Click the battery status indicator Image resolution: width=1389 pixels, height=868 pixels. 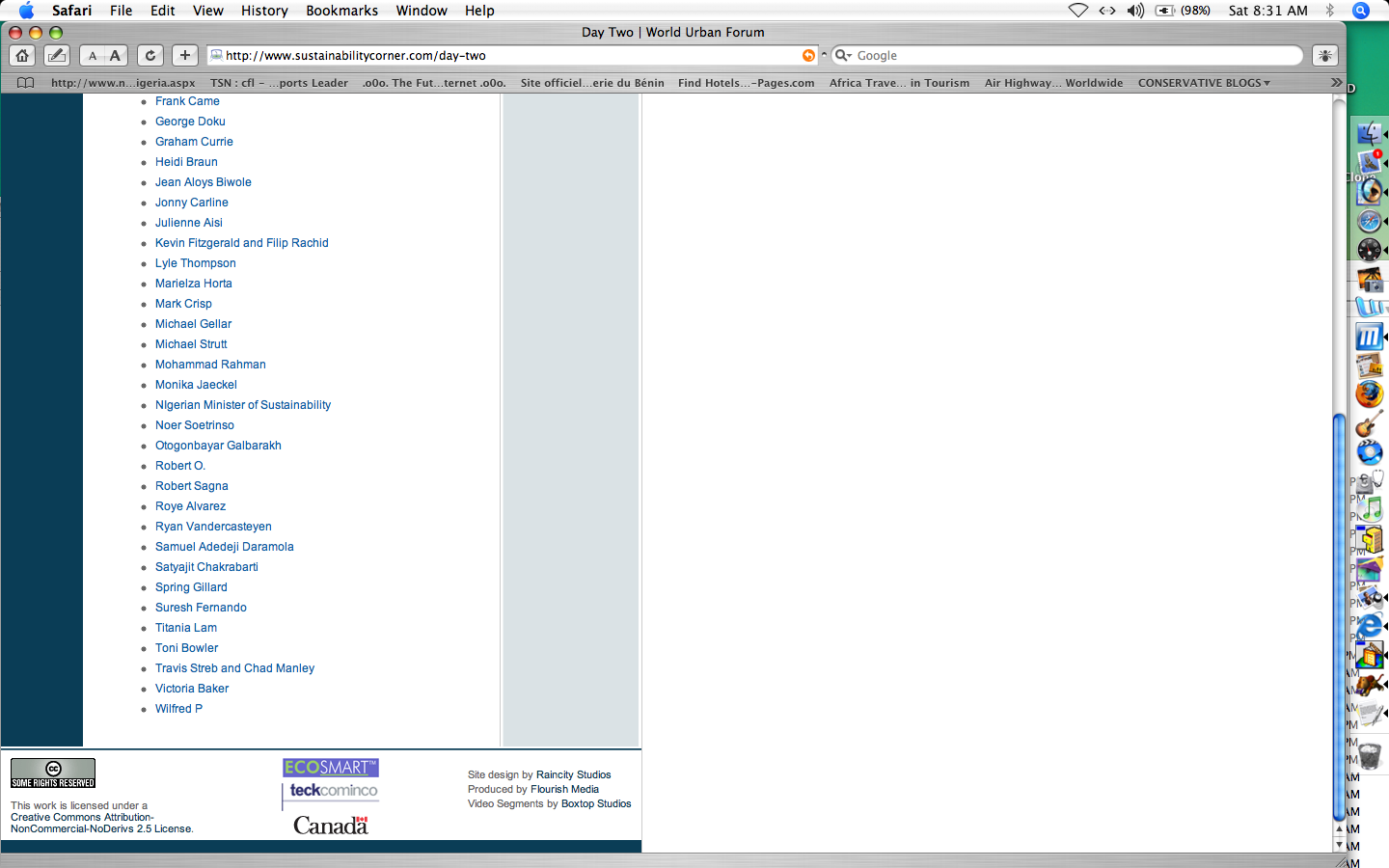click(x=1183, y=11)
